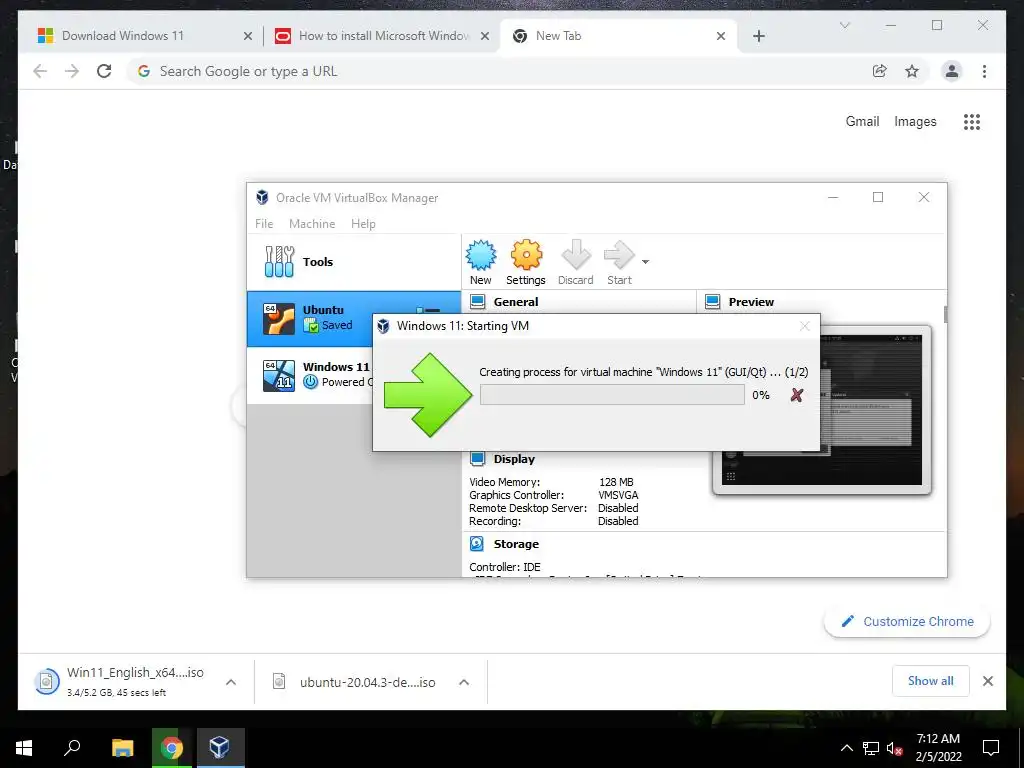The image size is (1024, 768).
Task: Click the VirtualBox taskbar icon
Action: pyautogui.click(x=220, y=748)
